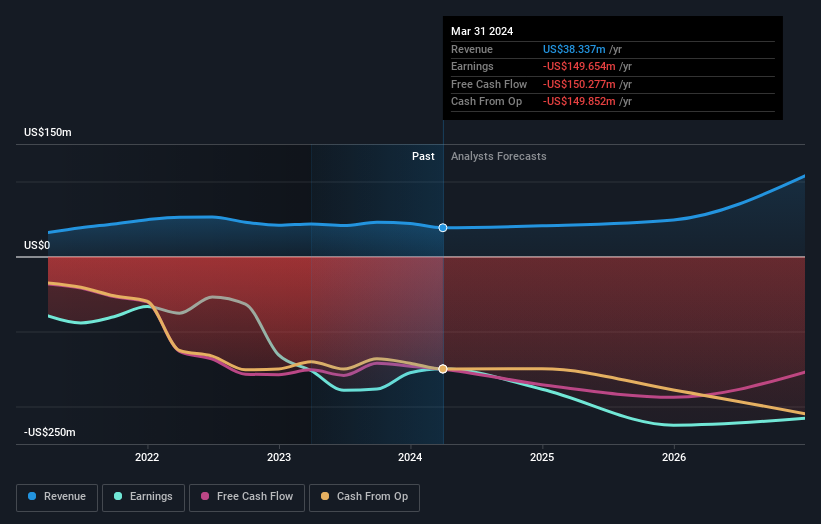Click the US$38.337m revenue value

(x=574, y=49)
